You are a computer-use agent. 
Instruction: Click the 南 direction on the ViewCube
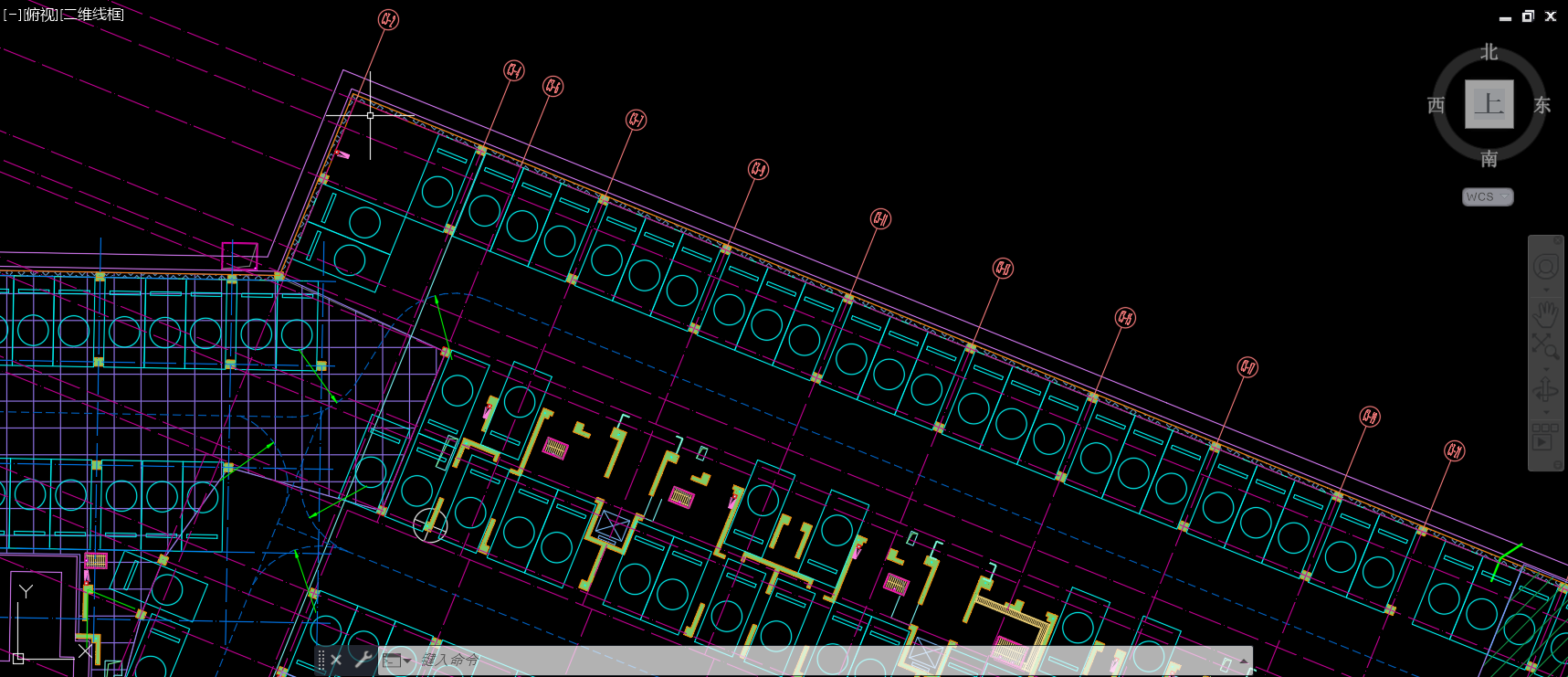pos(1489,159)
